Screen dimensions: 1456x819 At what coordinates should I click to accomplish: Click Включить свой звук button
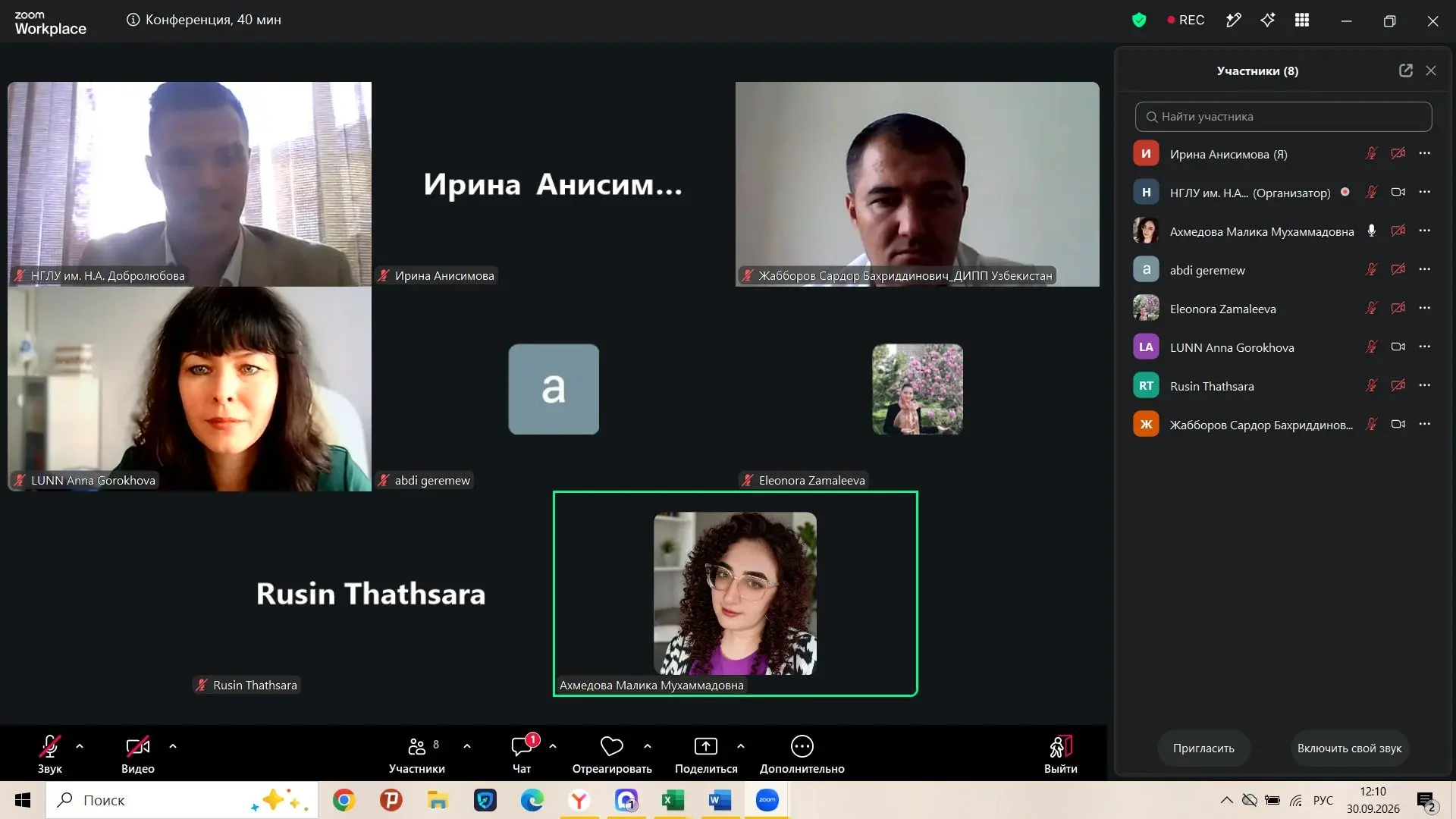[1349, 748]
